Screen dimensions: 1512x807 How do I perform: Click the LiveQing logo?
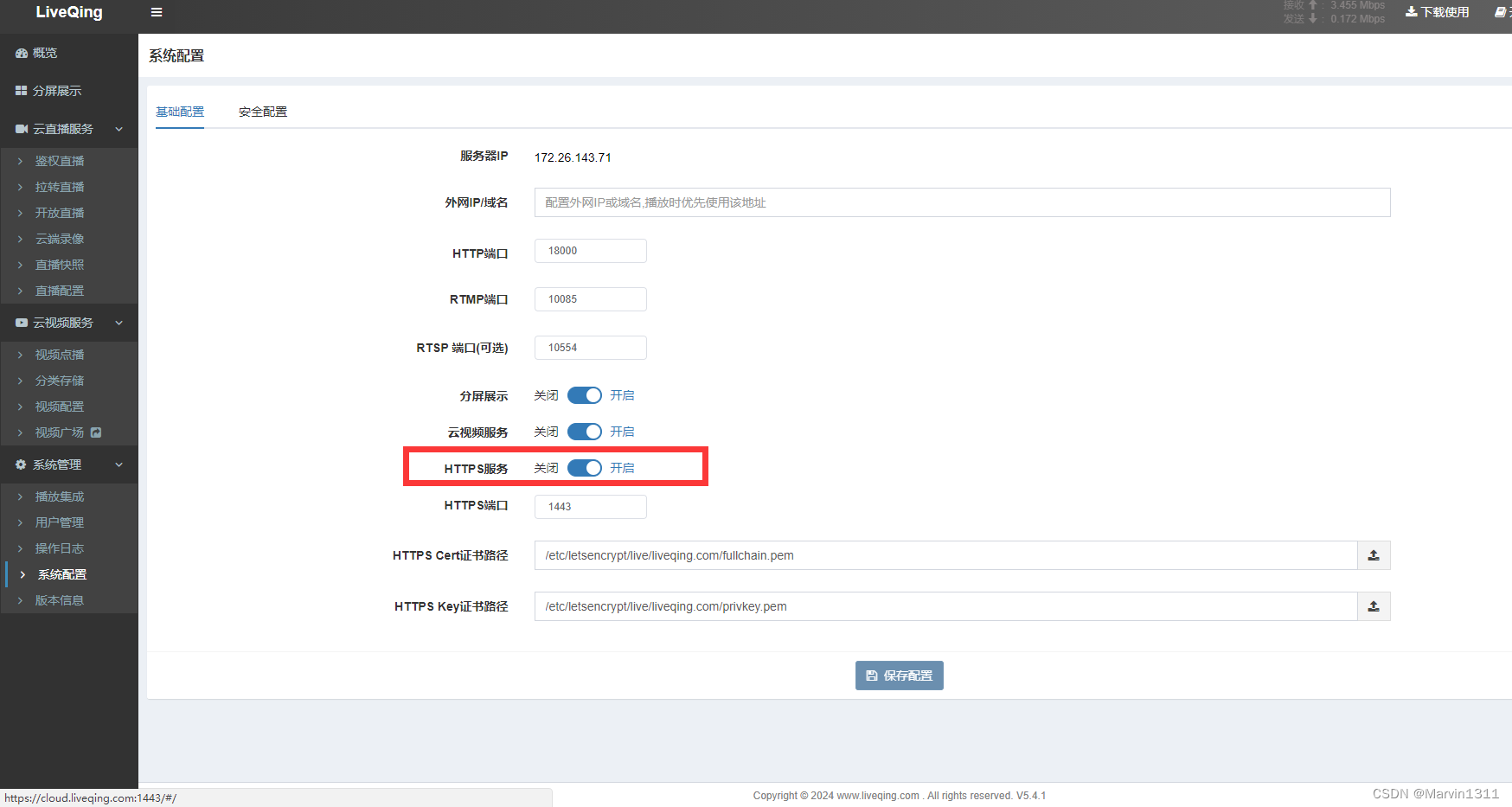69,12
